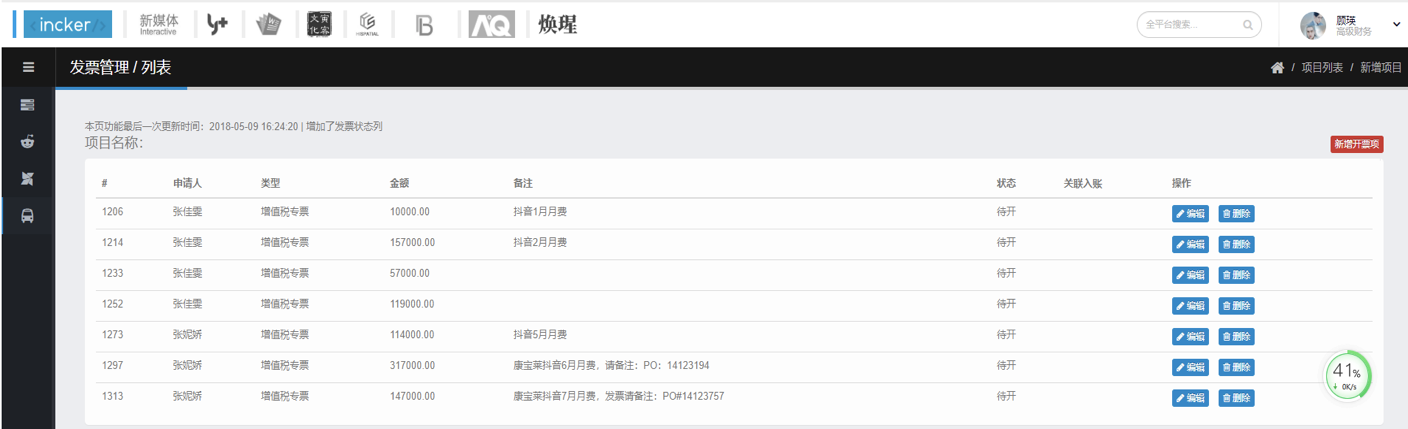This screenshot has height=429, width=1408.
Task: Click the 关联入账 column header
Action: click(1083, 184)
